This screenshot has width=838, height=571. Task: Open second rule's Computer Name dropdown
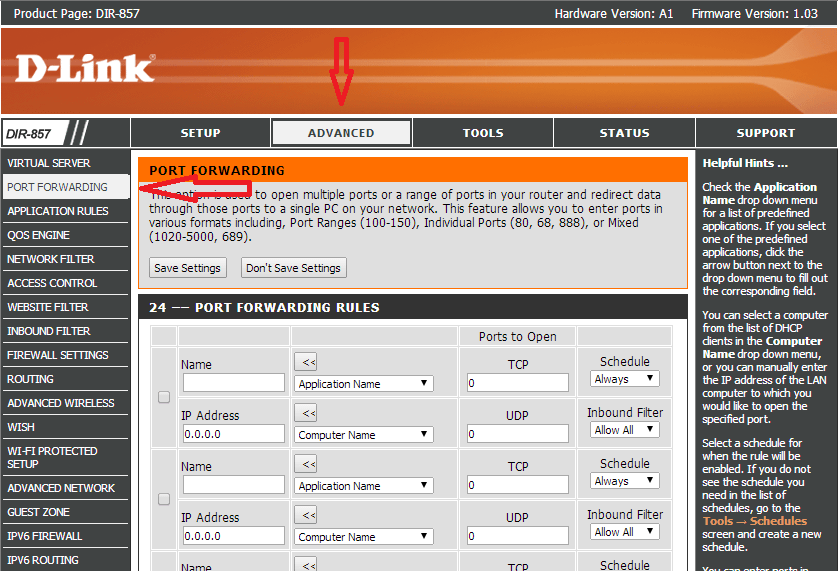tap(363, 537)
